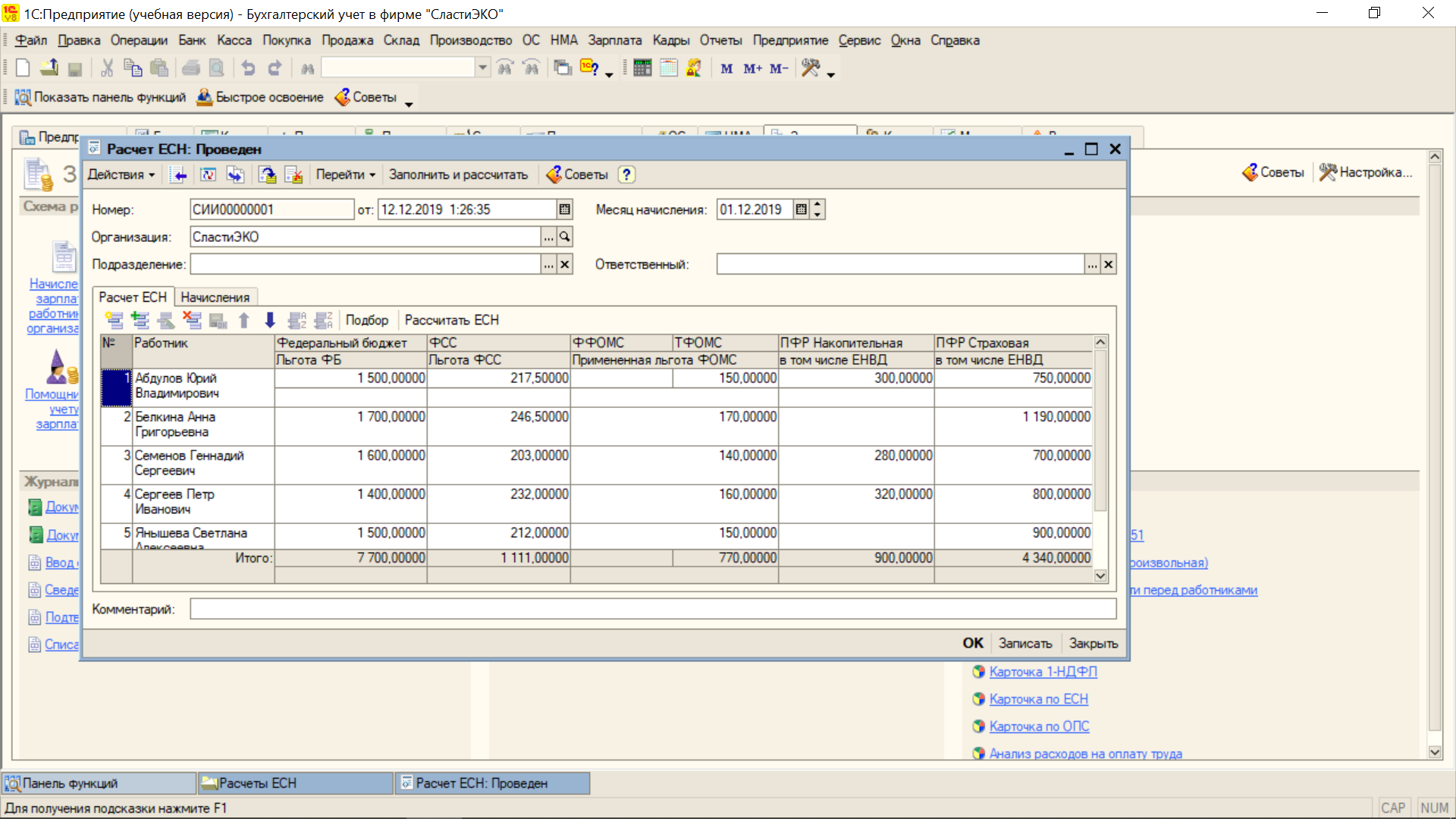
Task: Click the table's vertical scrollbar down arrow
Action: tap(1100, 576)
